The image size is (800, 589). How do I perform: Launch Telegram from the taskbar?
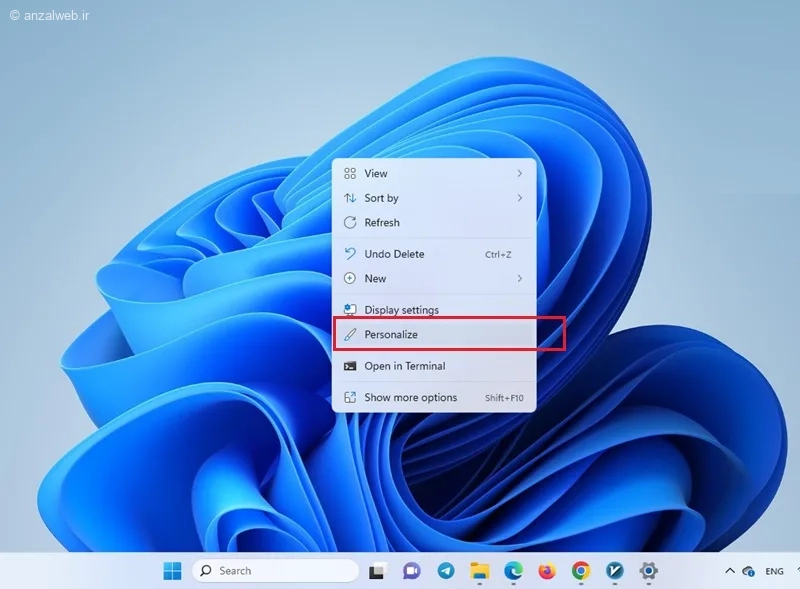tap(446, 571)
